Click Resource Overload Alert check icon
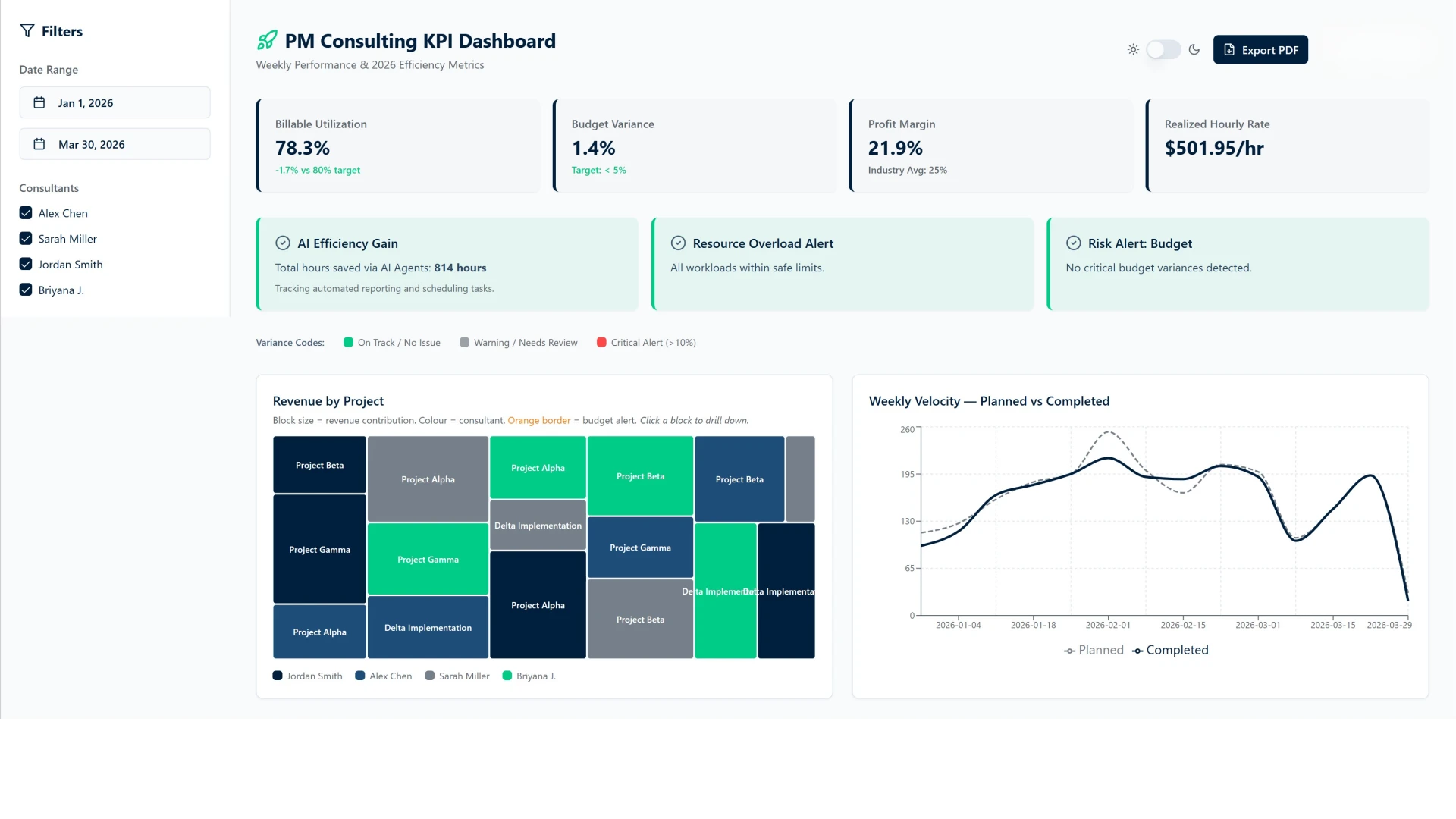The width and height of the screenshot is (1456, 819). pos(678,243)
